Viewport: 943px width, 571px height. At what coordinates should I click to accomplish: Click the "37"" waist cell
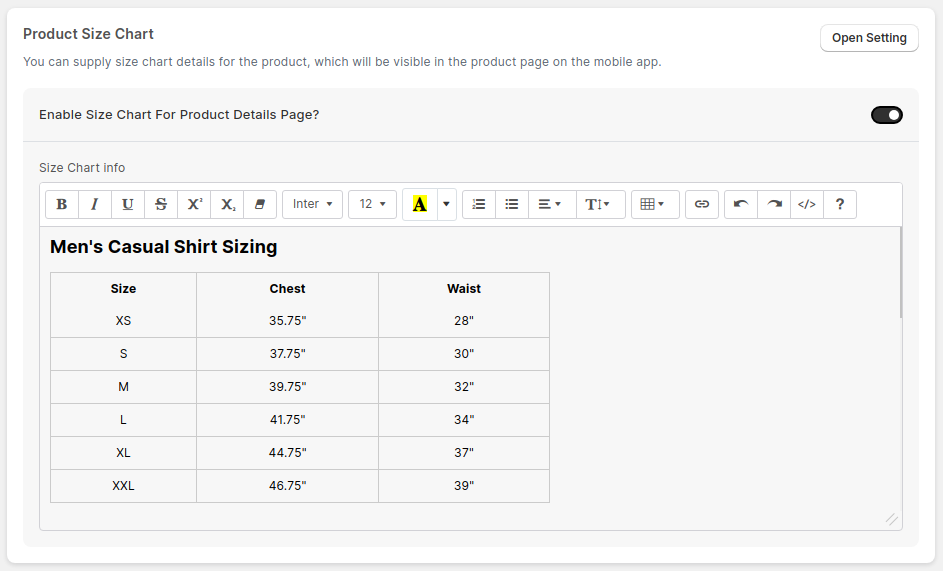tap(464, 453)
